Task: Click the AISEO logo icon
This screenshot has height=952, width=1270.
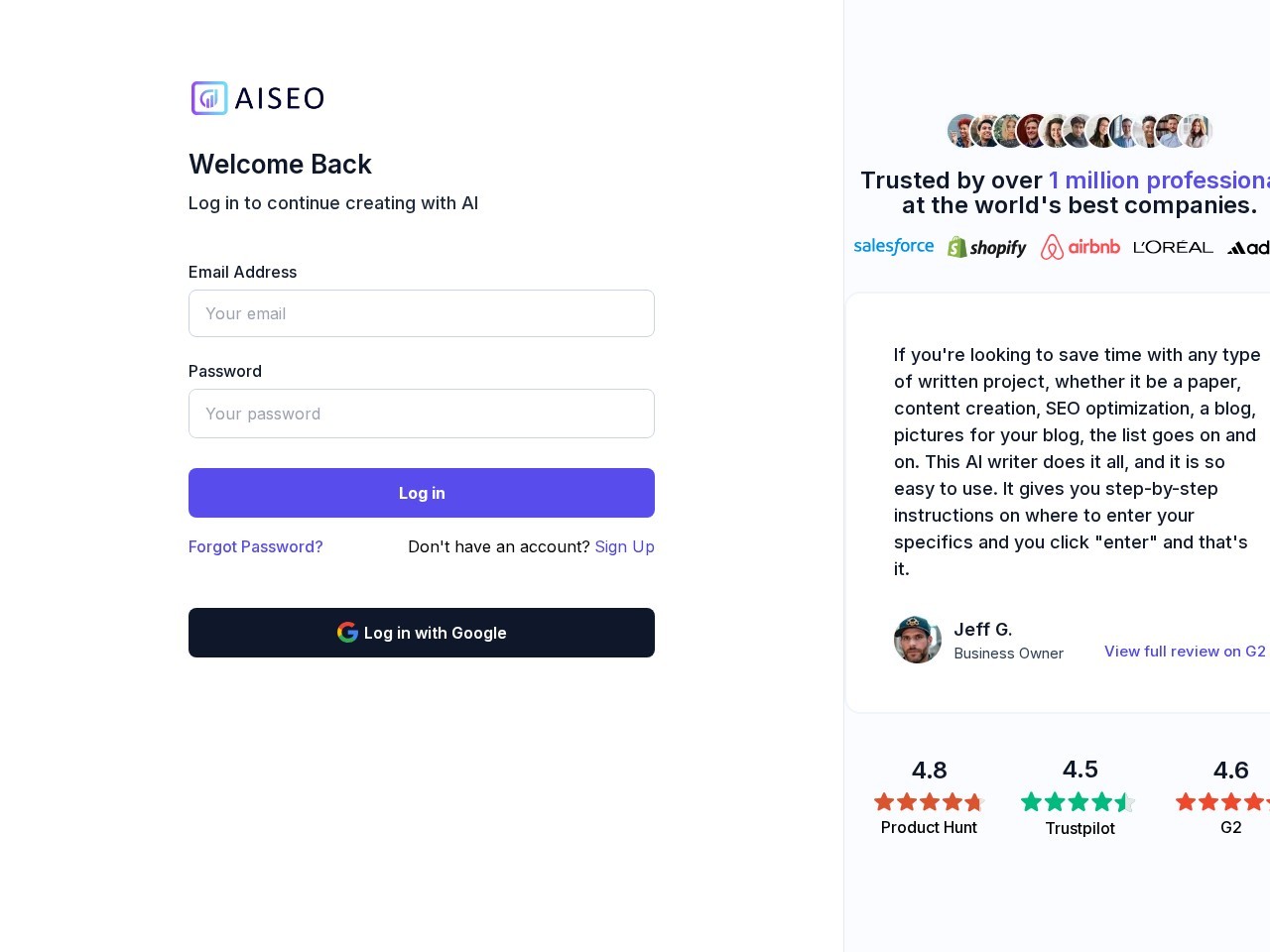Action: click(x=209, y=98)
